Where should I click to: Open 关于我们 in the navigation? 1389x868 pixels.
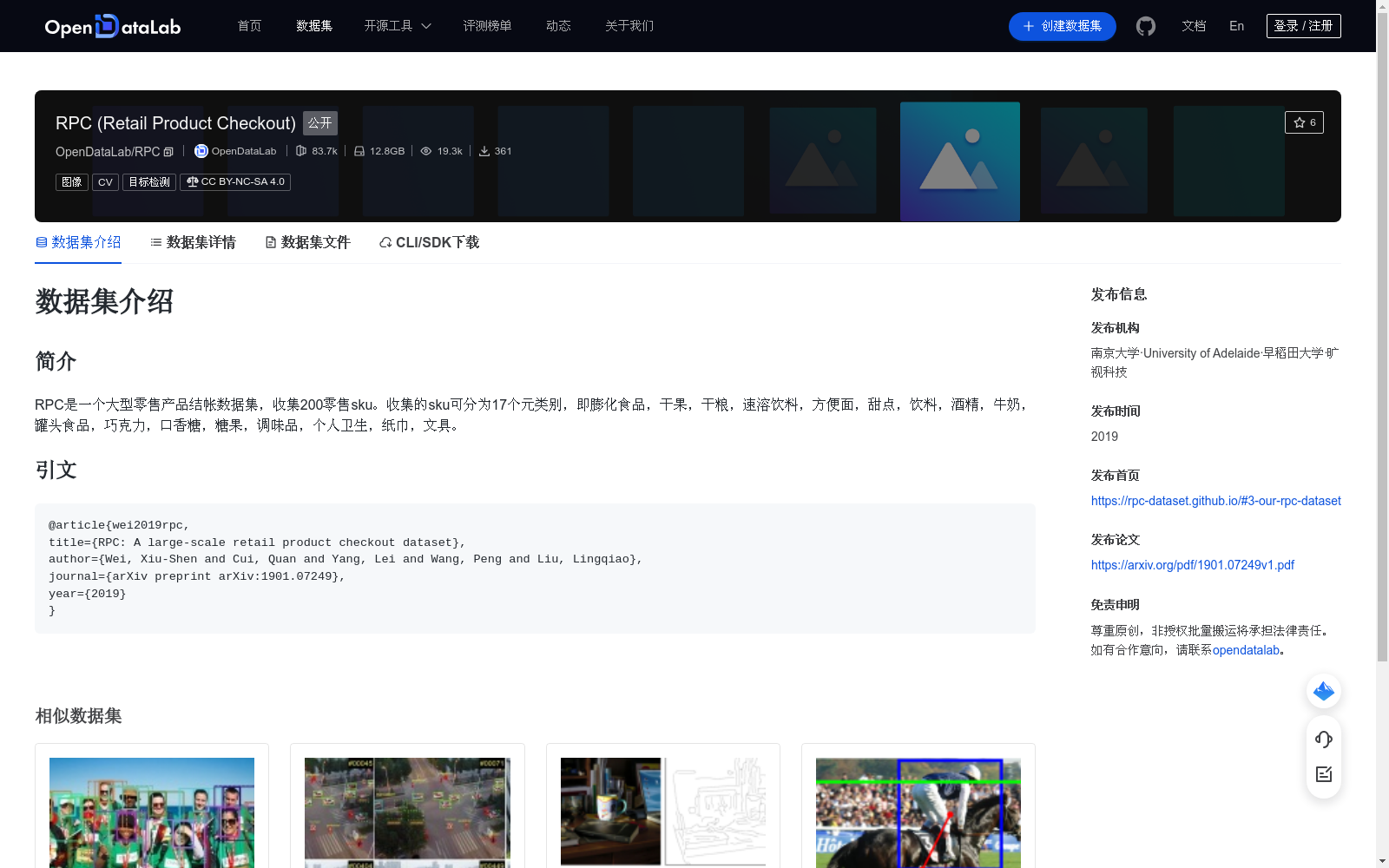(x=629, y=26)
